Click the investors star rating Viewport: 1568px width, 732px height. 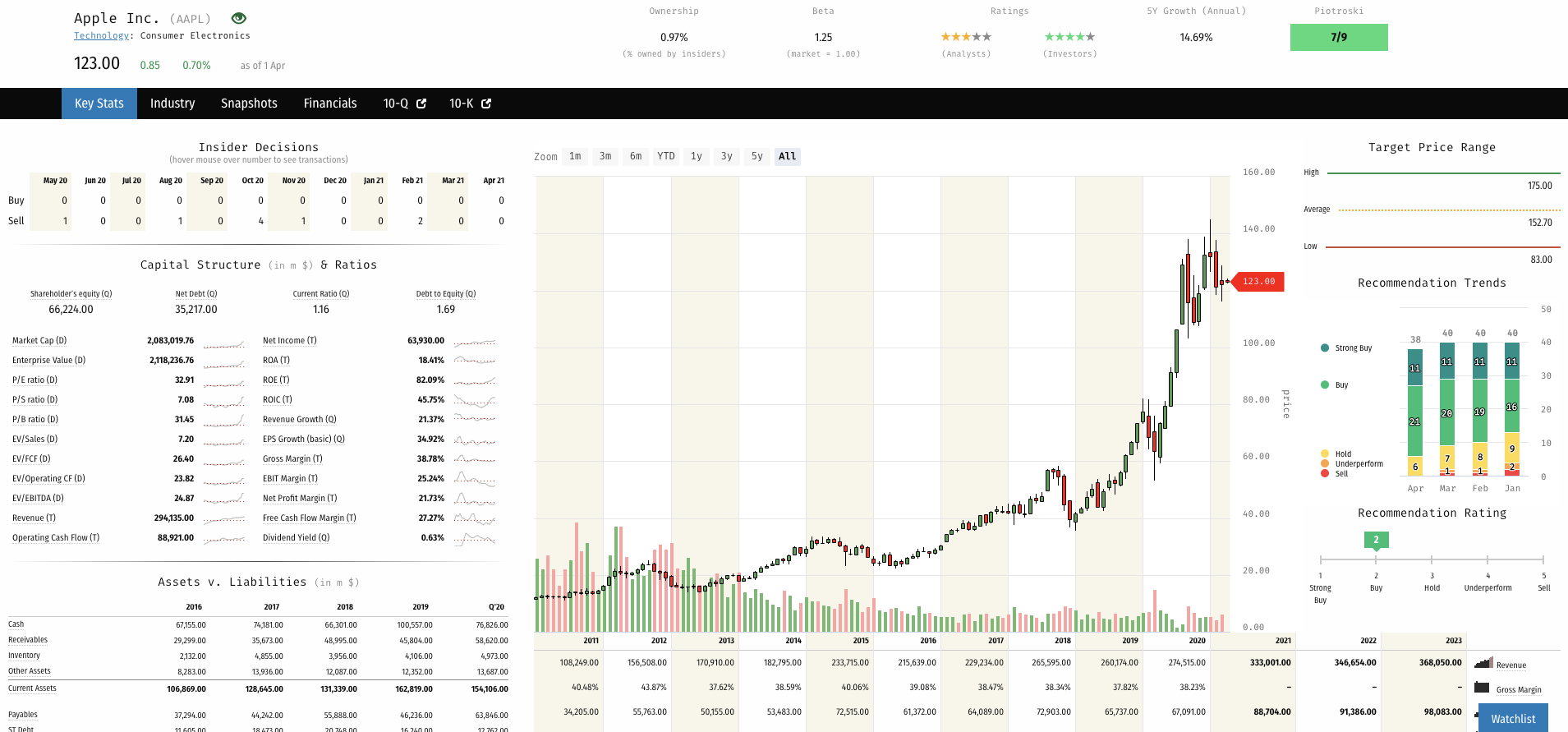coord(1069,37)
